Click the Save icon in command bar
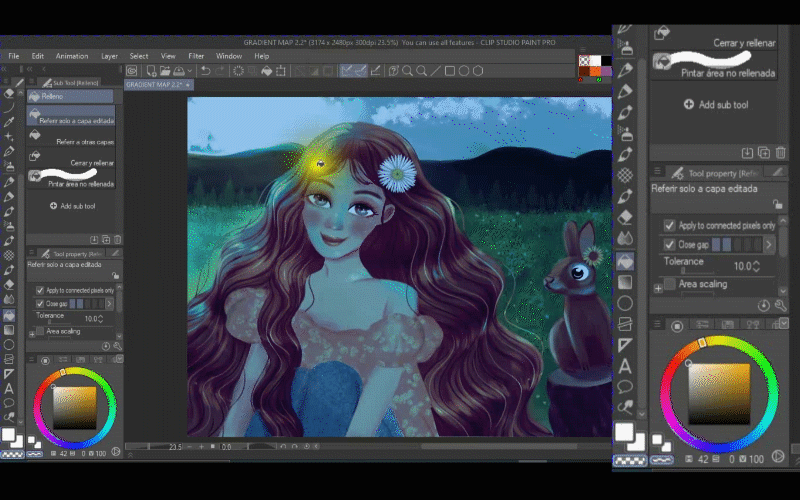Viewport: 800px width, 500px height. tap(179, 71)
